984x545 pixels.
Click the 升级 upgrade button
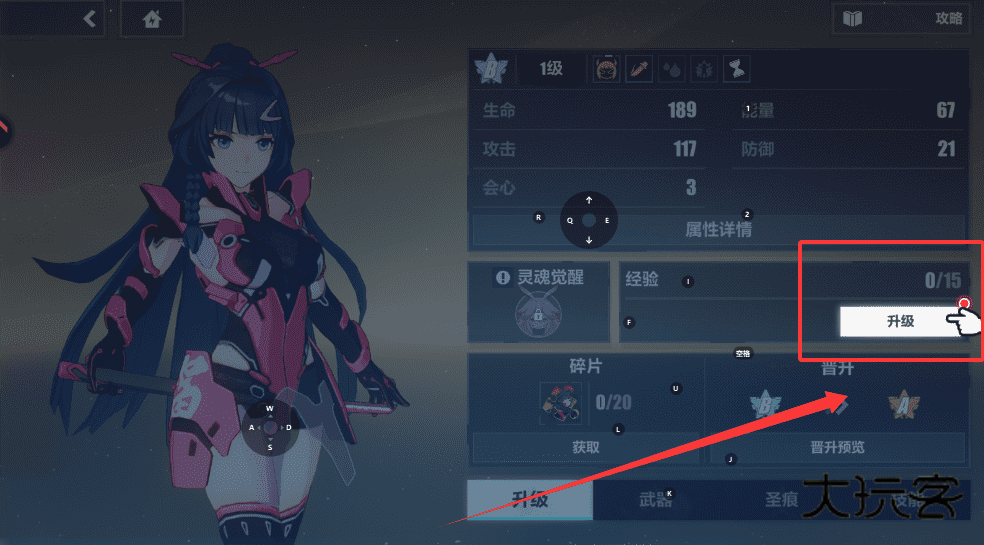[901, 321]
